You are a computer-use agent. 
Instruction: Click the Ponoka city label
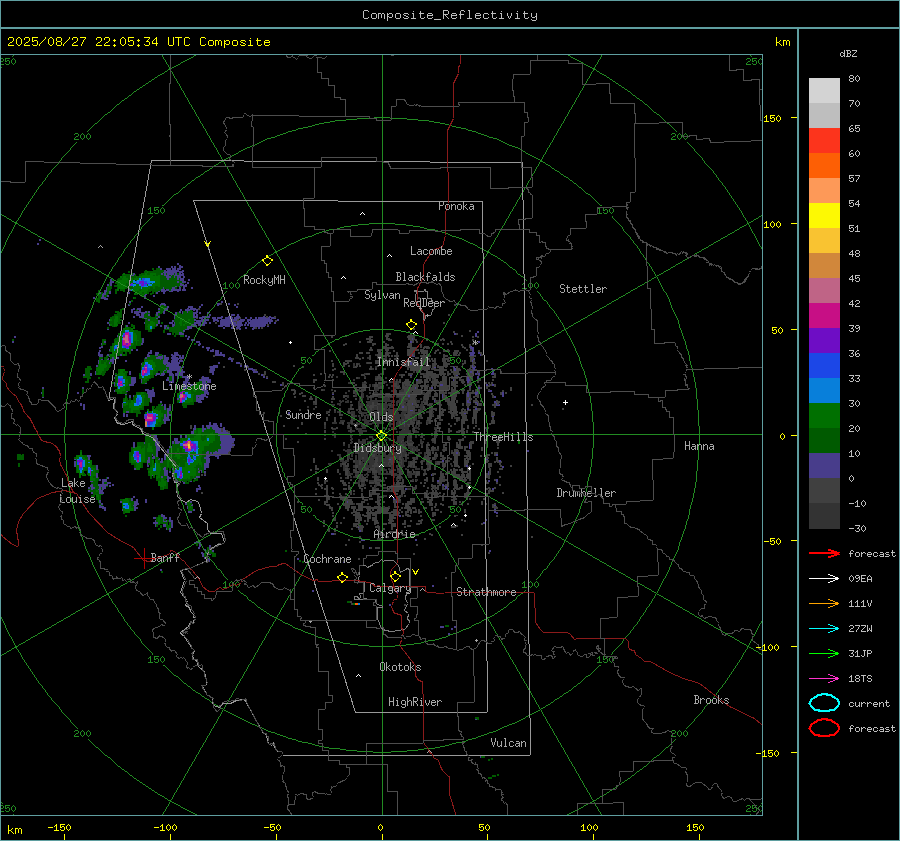tap(456, 206)
